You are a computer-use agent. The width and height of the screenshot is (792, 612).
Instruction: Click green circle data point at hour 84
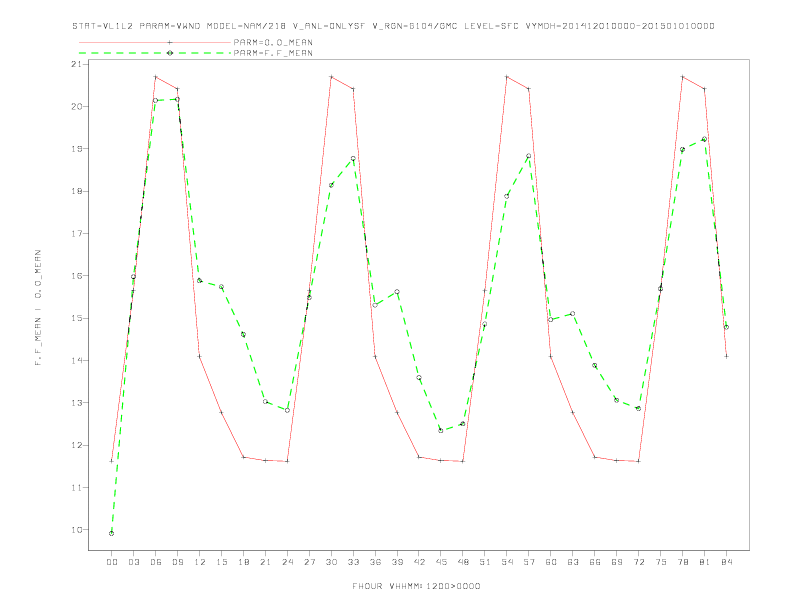pyautogui.click(x=726, y=327)
